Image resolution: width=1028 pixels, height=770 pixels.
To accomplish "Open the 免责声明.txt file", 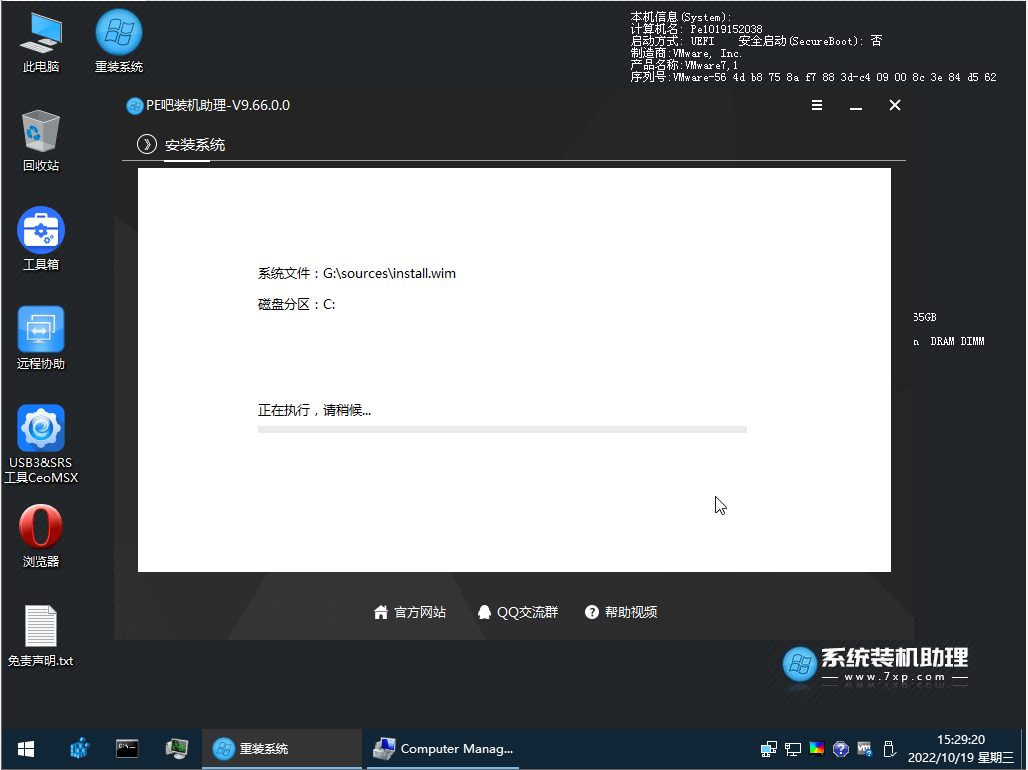I will coord(41,635).
